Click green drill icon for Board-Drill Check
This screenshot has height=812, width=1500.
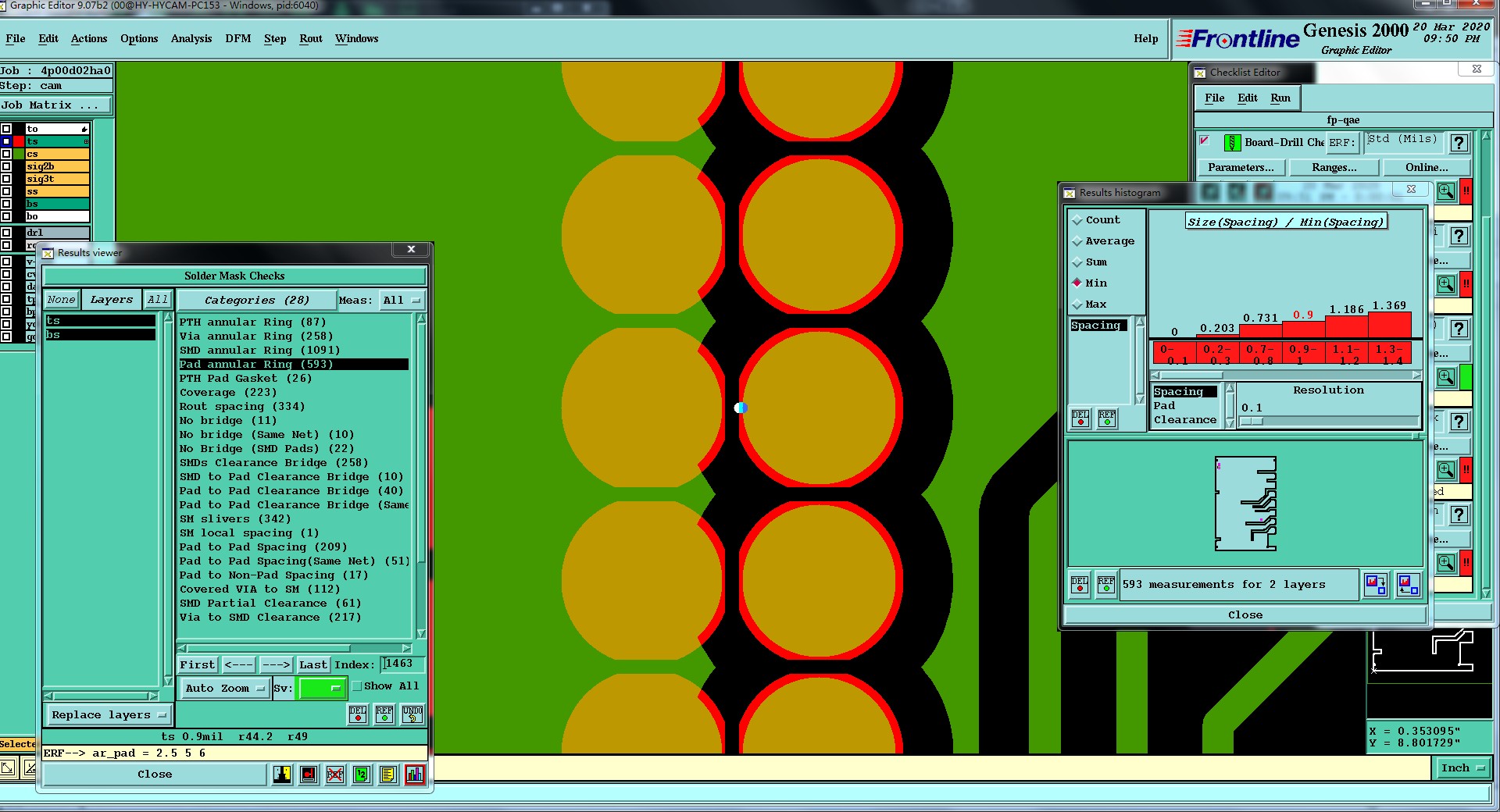1232,142
